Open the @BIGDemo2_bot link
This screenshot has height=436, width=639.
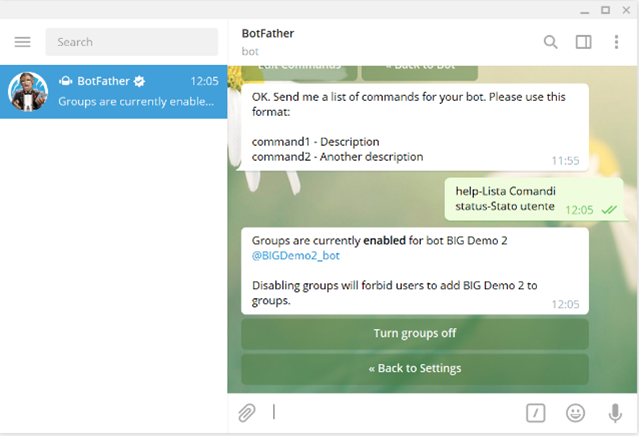coord(296,255)
